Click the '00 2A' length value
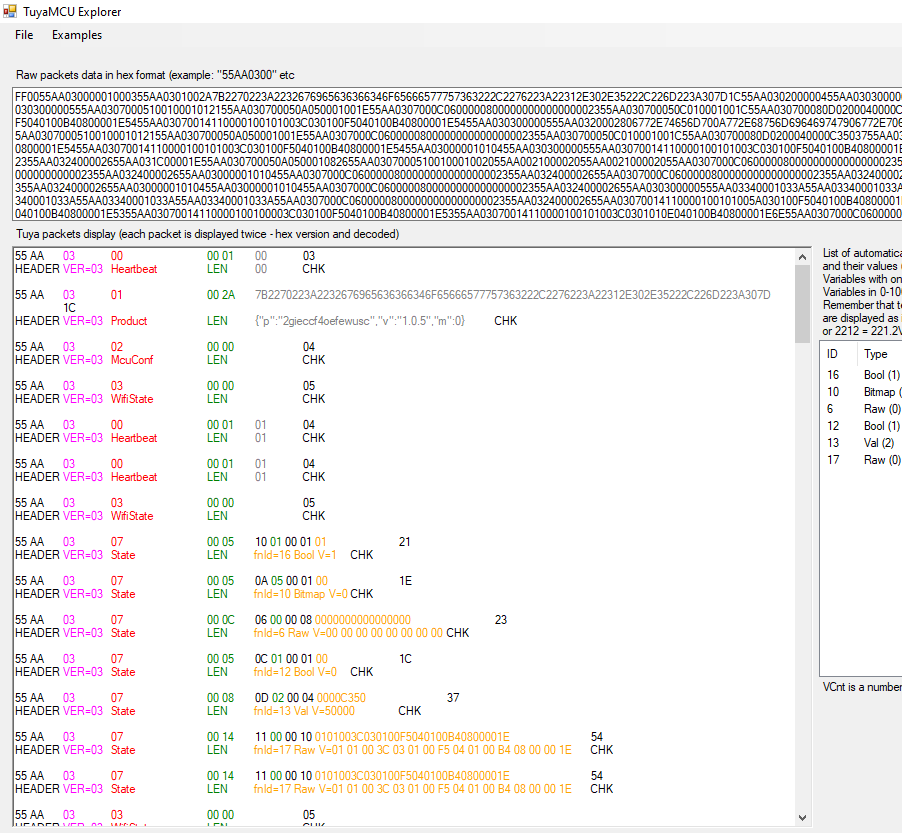 [x=221, y=295]
